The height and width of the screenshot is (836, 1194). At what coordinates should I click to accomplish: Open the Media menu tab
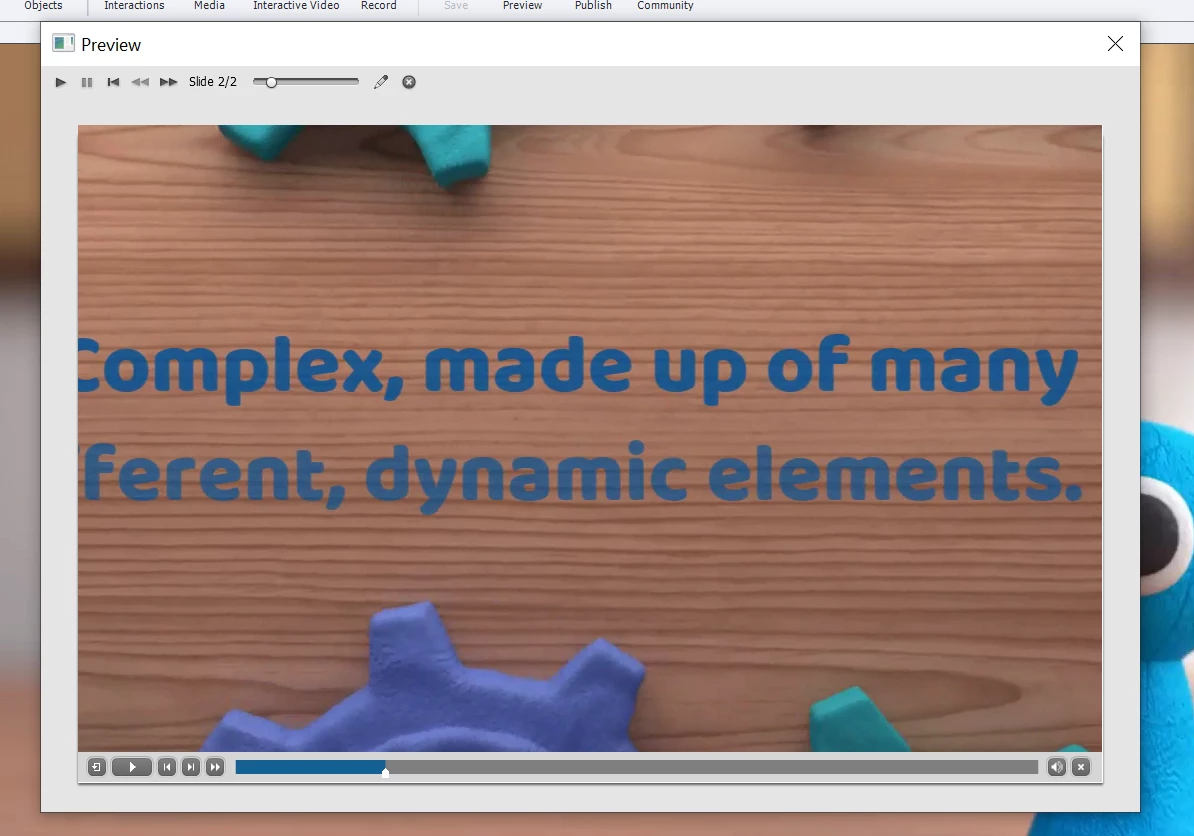(209, 5)
